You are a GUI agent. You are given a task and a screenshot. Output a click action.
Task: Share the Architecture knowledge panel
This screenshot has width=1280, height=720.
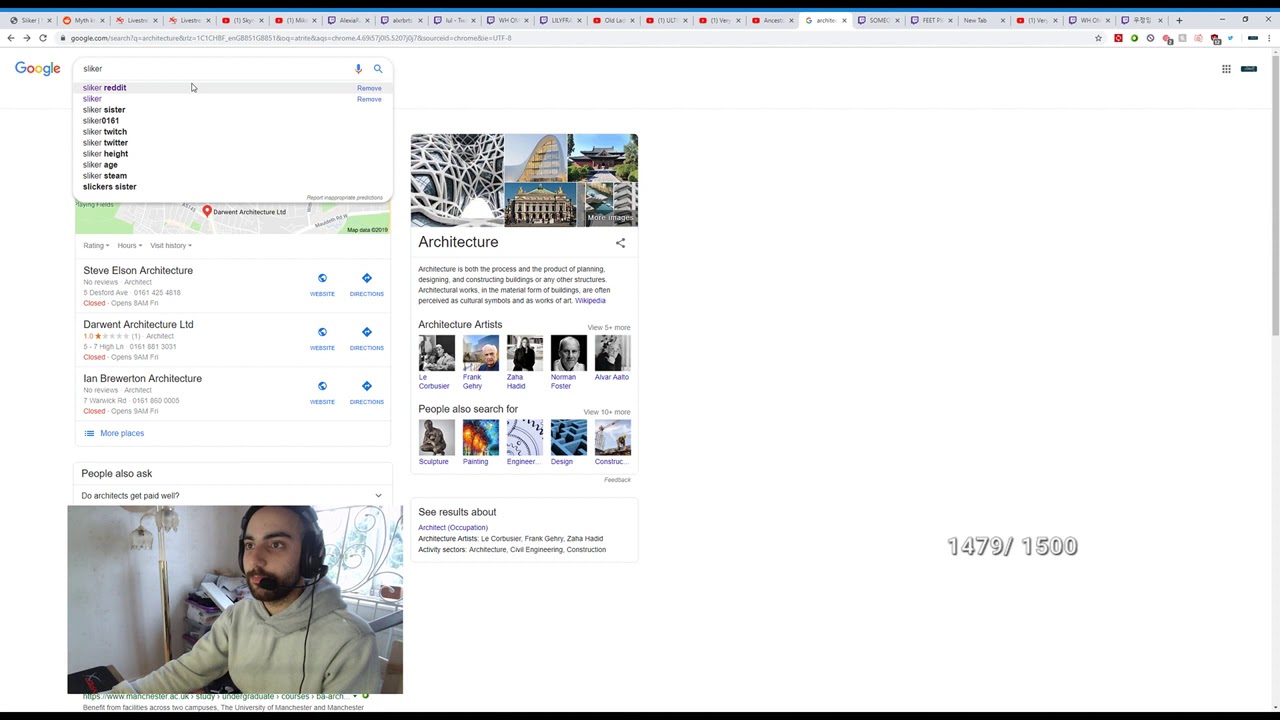(x=620, y=243)
